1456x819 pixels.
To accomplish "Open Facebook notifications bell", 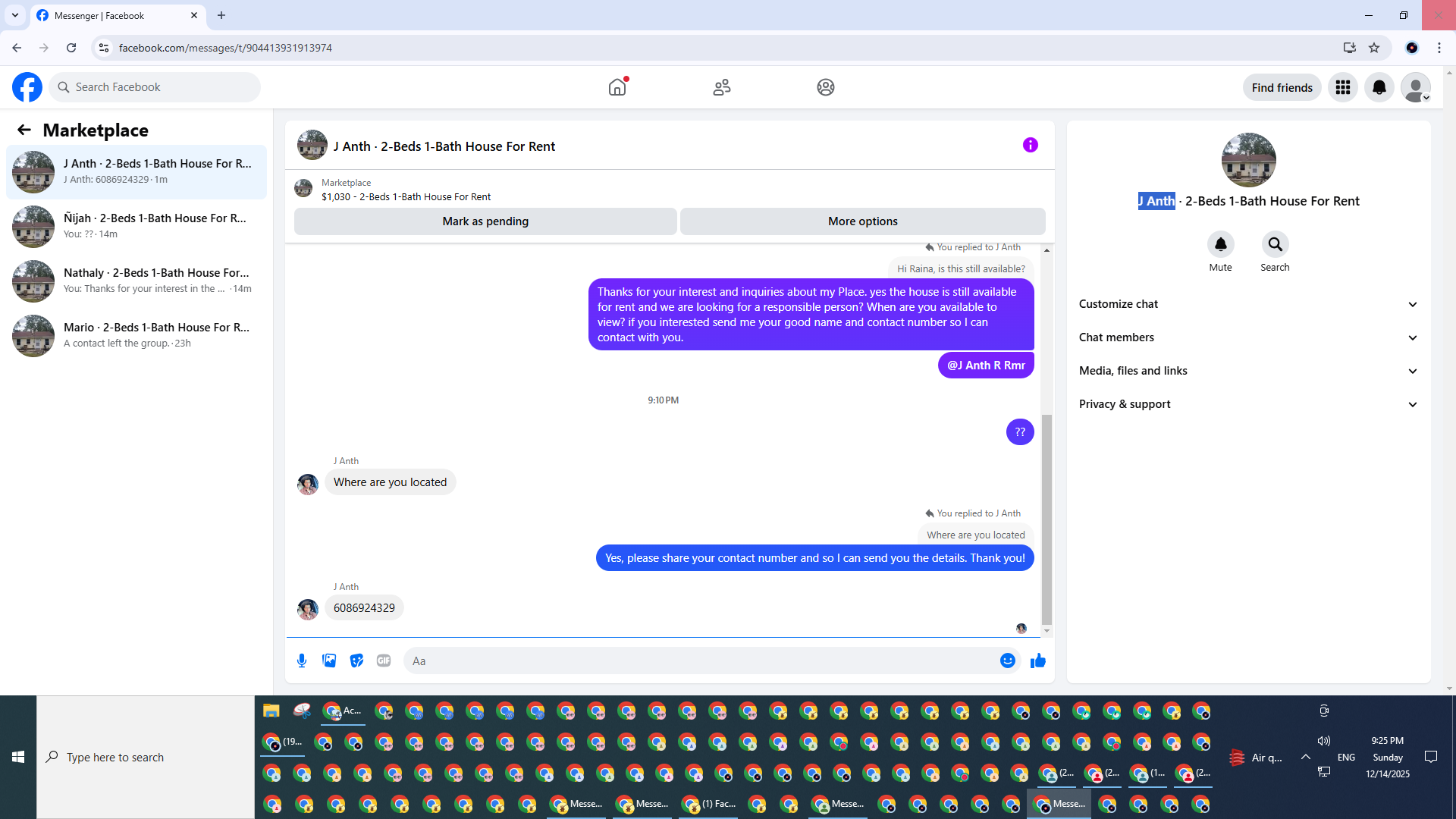I will [1379, 87].
